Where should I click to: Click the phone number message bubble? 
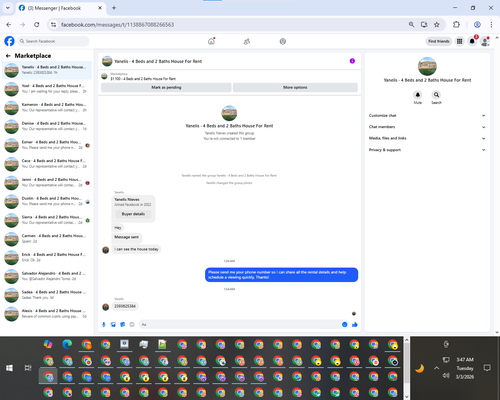pos(125,306)
